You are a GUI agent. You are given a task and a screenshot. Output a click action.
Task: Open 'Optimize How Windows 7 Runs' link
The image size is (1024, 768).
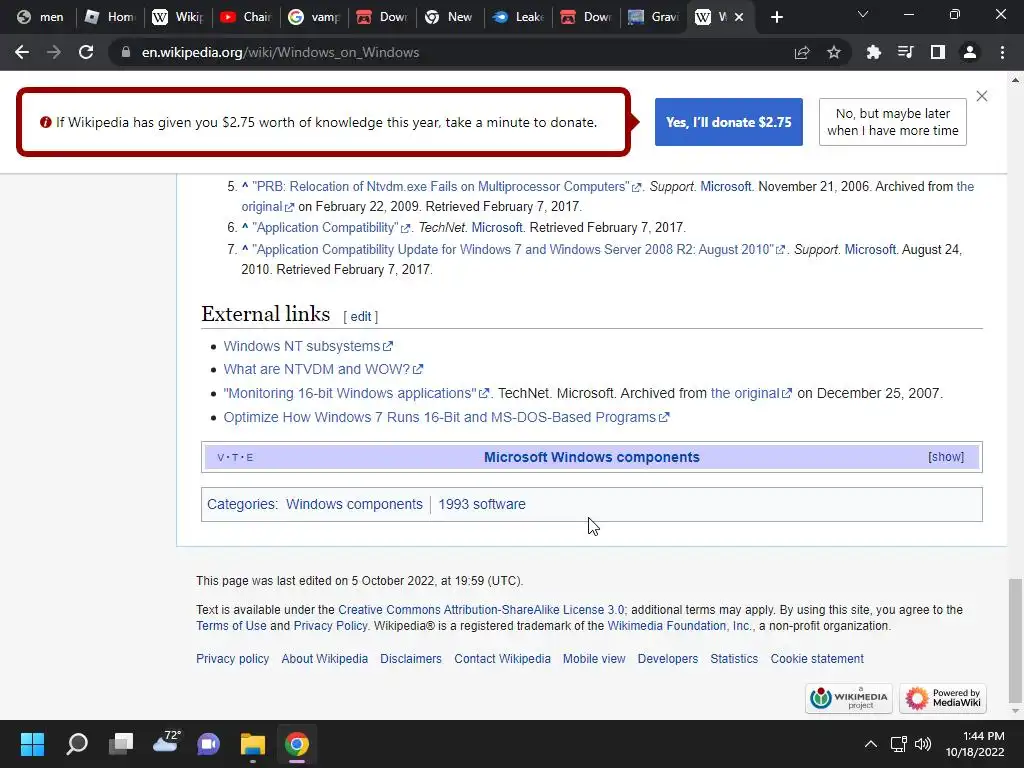click(x=446, y=417)
